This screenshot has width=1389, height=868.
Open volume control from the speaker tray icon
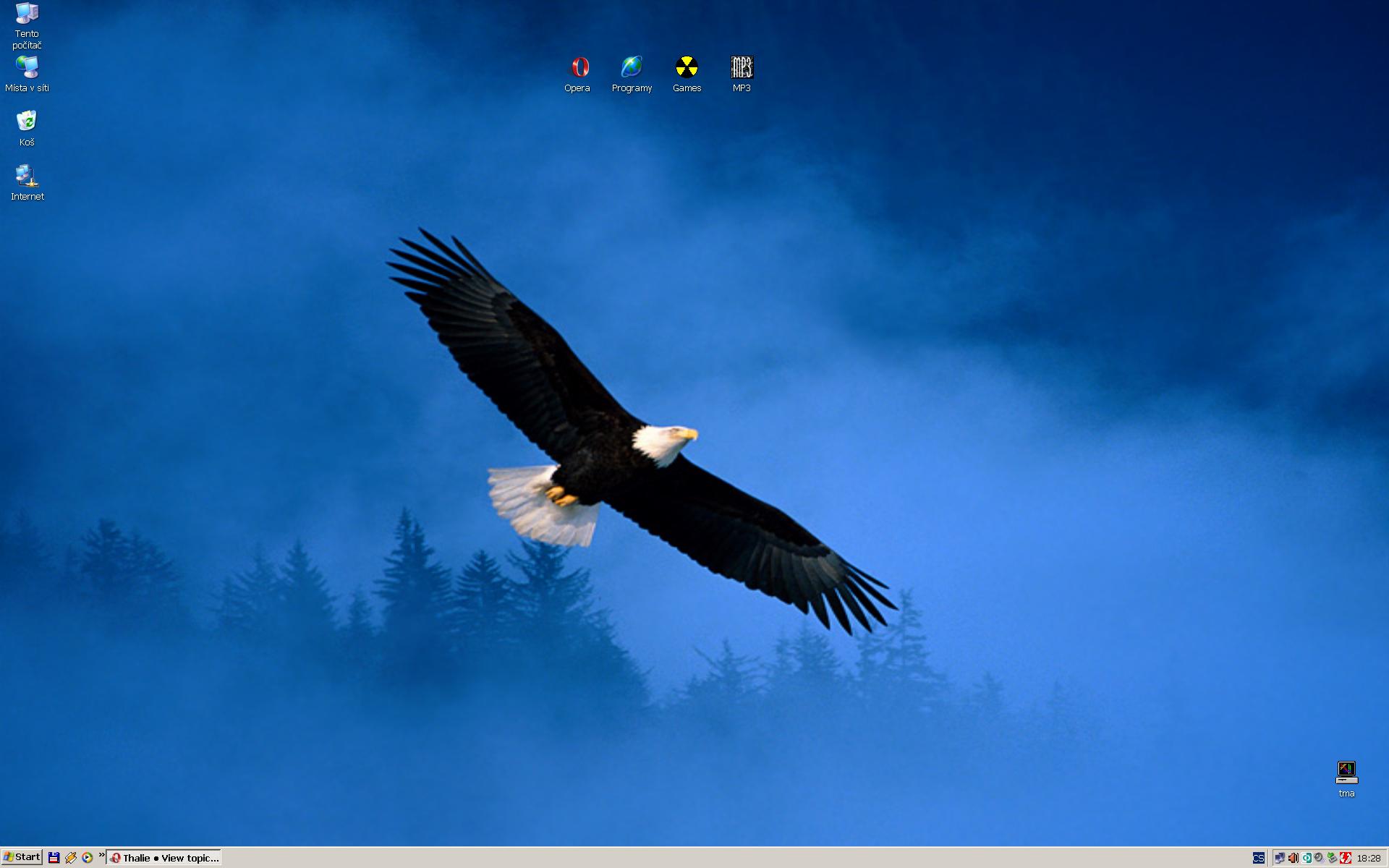(1293, 859)
